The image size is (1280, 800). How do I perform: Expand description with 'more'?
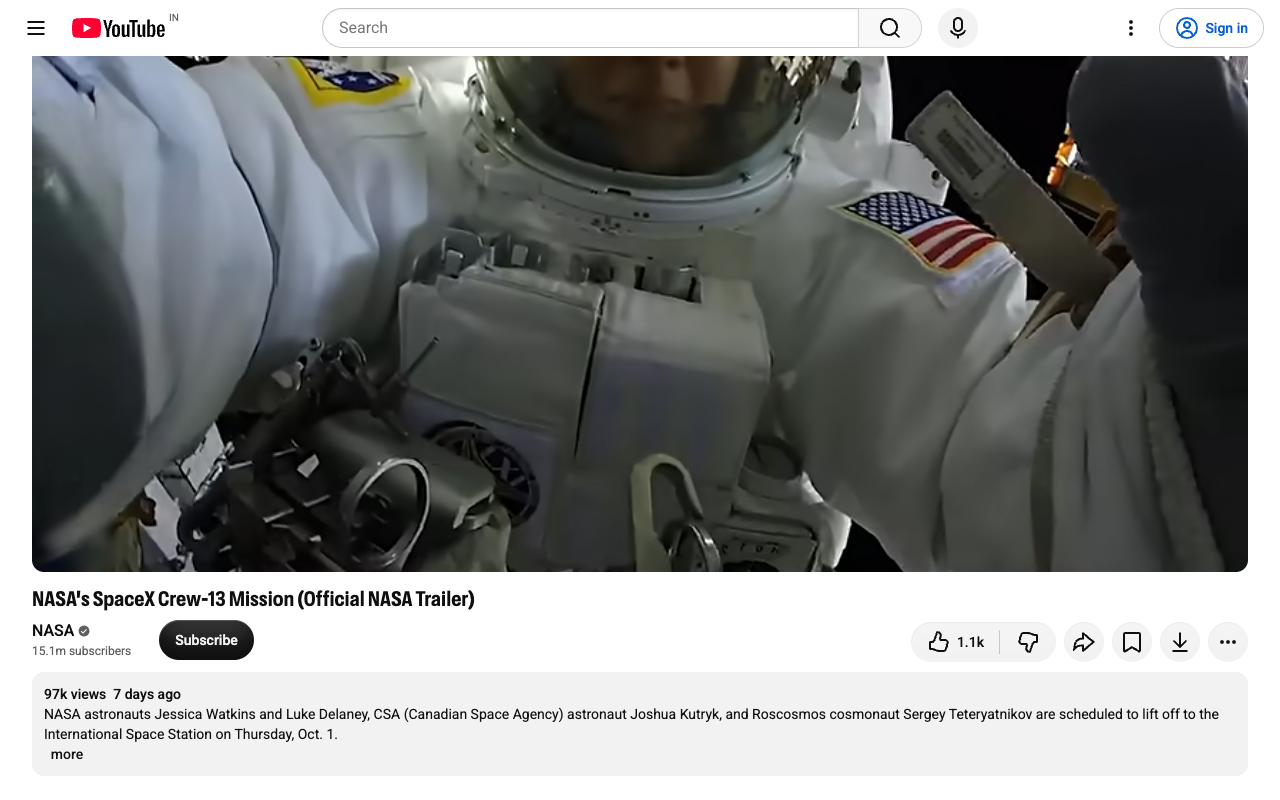pyautogui.click(x=67, y=755)
